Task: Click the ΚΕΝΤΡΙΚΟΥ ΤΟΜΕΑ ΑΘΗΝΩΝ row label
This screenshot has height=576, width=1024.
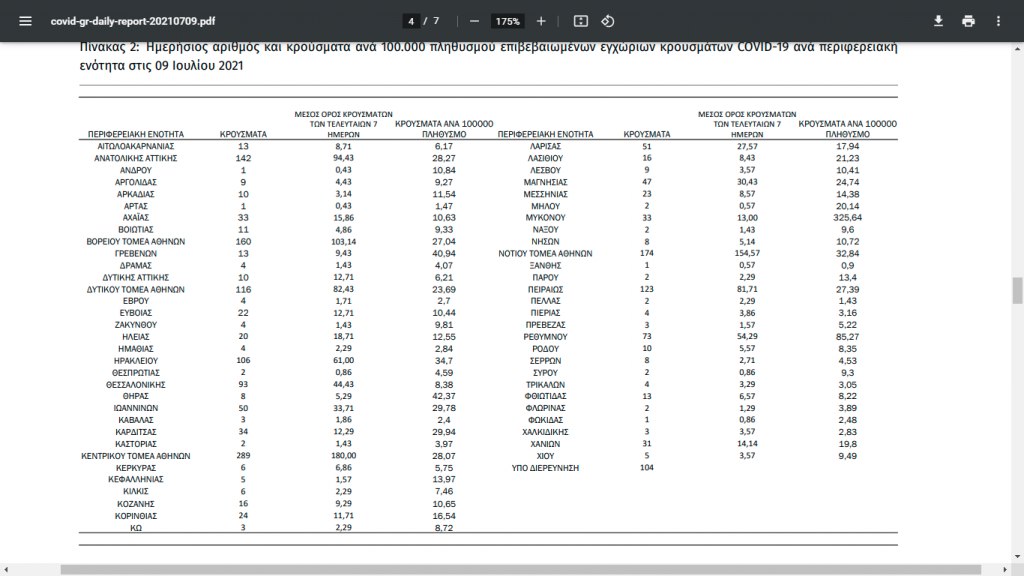Action: point(136,456)
